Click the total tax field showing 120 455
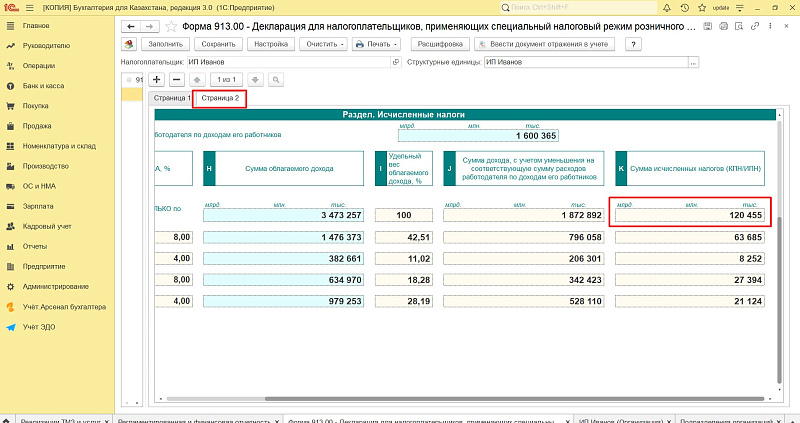Screen dimensions: 800x423 (x=690, y=215)
